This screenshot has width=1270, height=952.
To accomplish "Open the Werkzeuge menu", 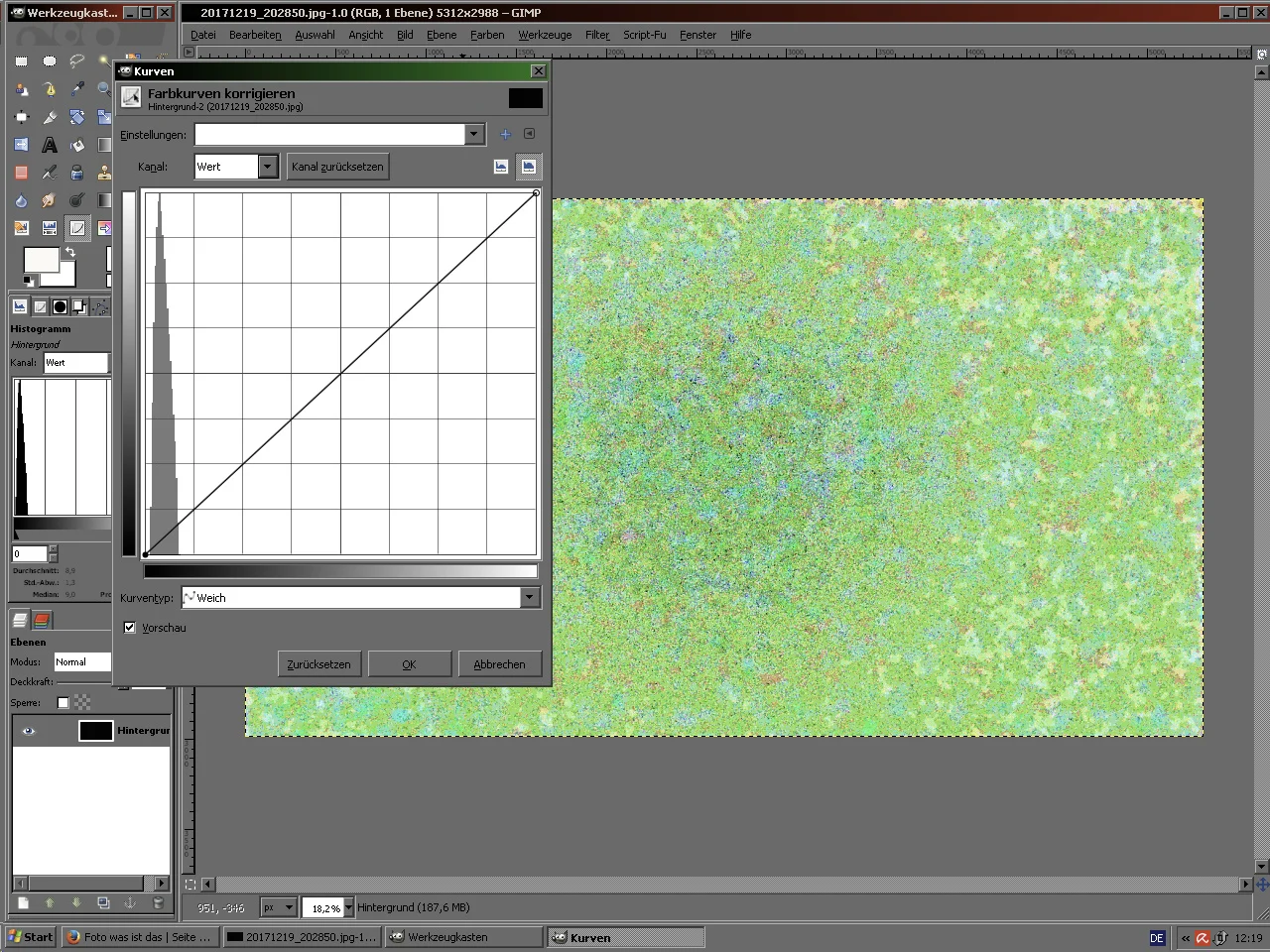I will (x=545, y=35).
